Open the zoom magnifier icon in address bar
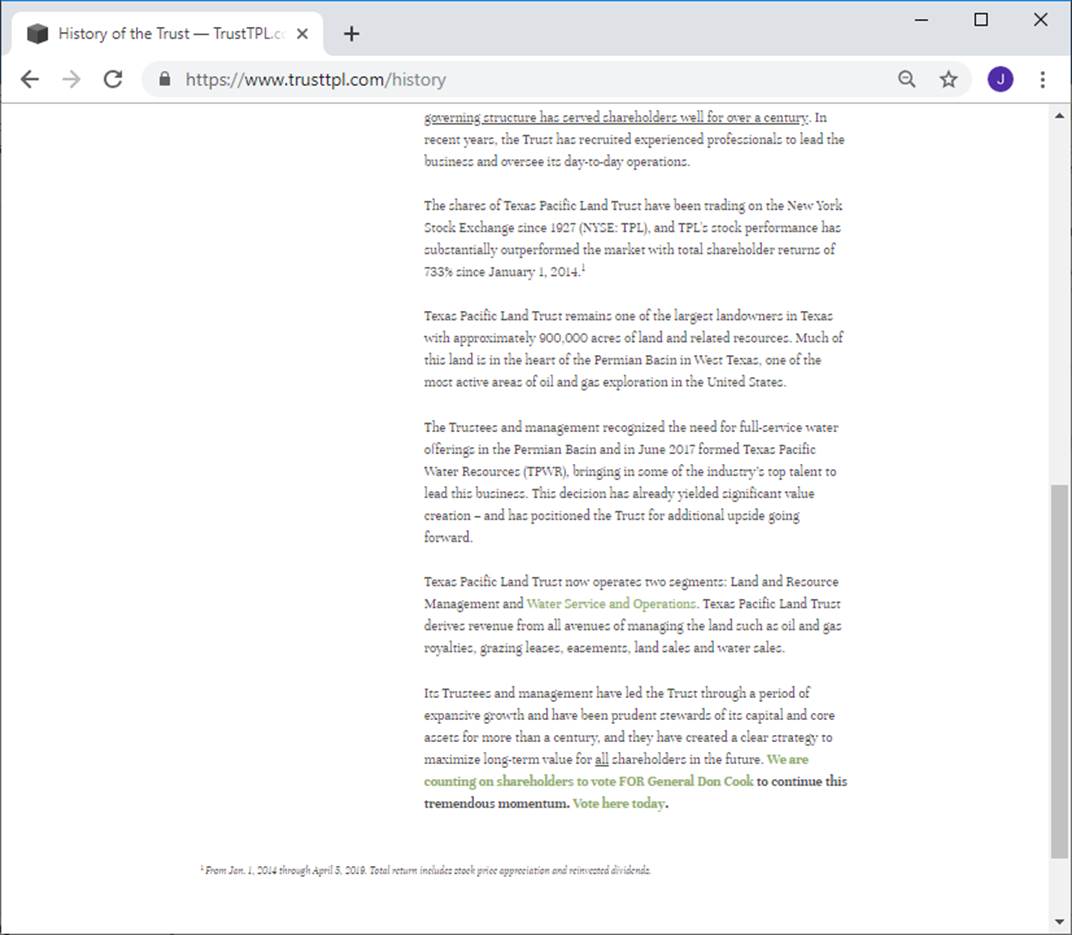1072x935 pixels. pos(906,80)
